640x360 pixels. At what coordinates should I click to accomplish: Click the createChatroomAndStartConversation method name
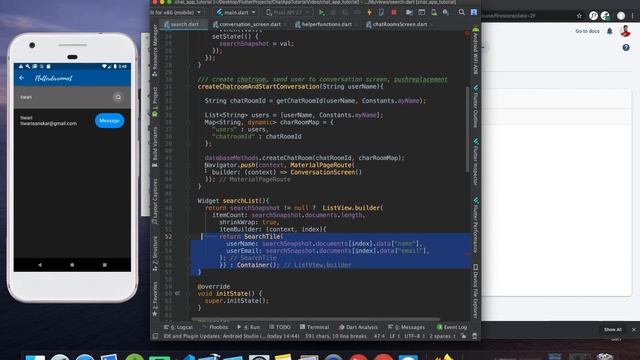pos(258,87)
